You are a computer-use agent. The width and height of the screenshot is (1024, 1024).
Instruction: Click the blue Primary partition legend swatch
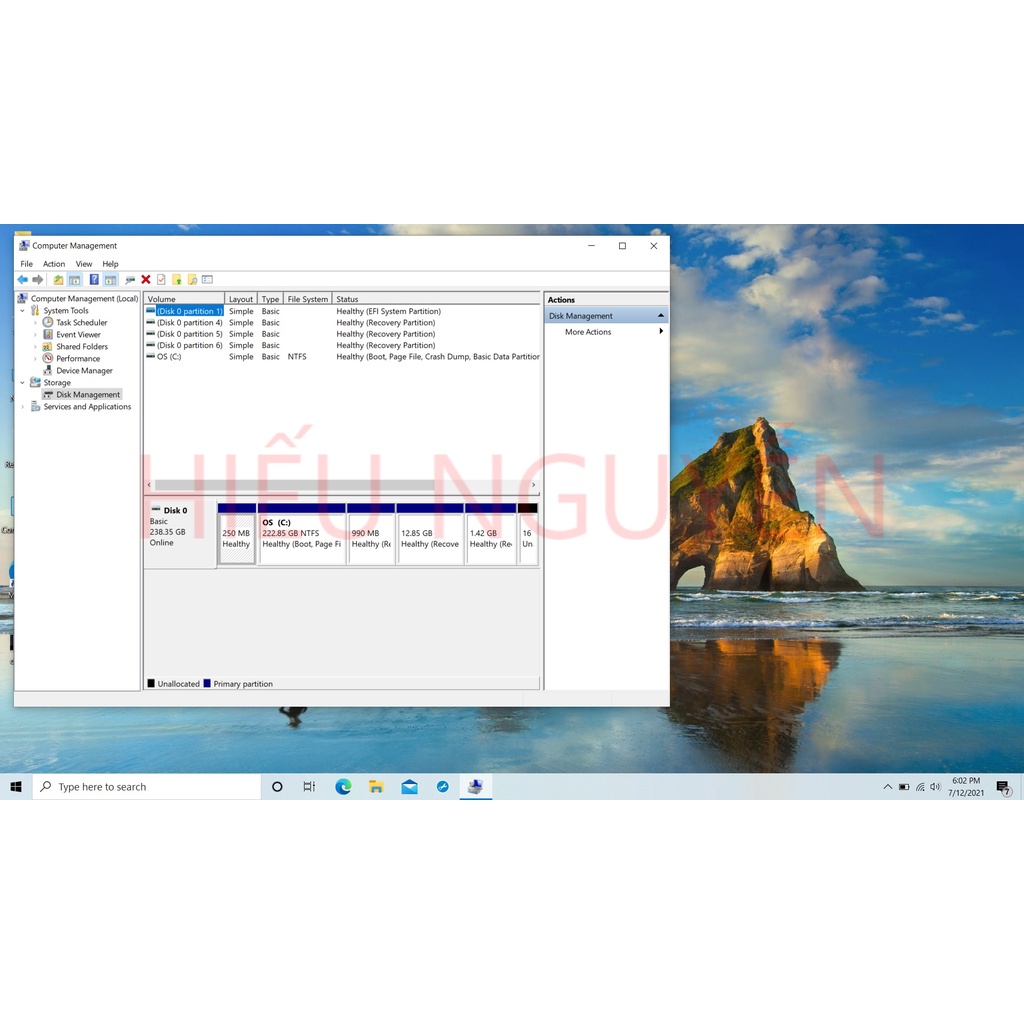point(207,684)
